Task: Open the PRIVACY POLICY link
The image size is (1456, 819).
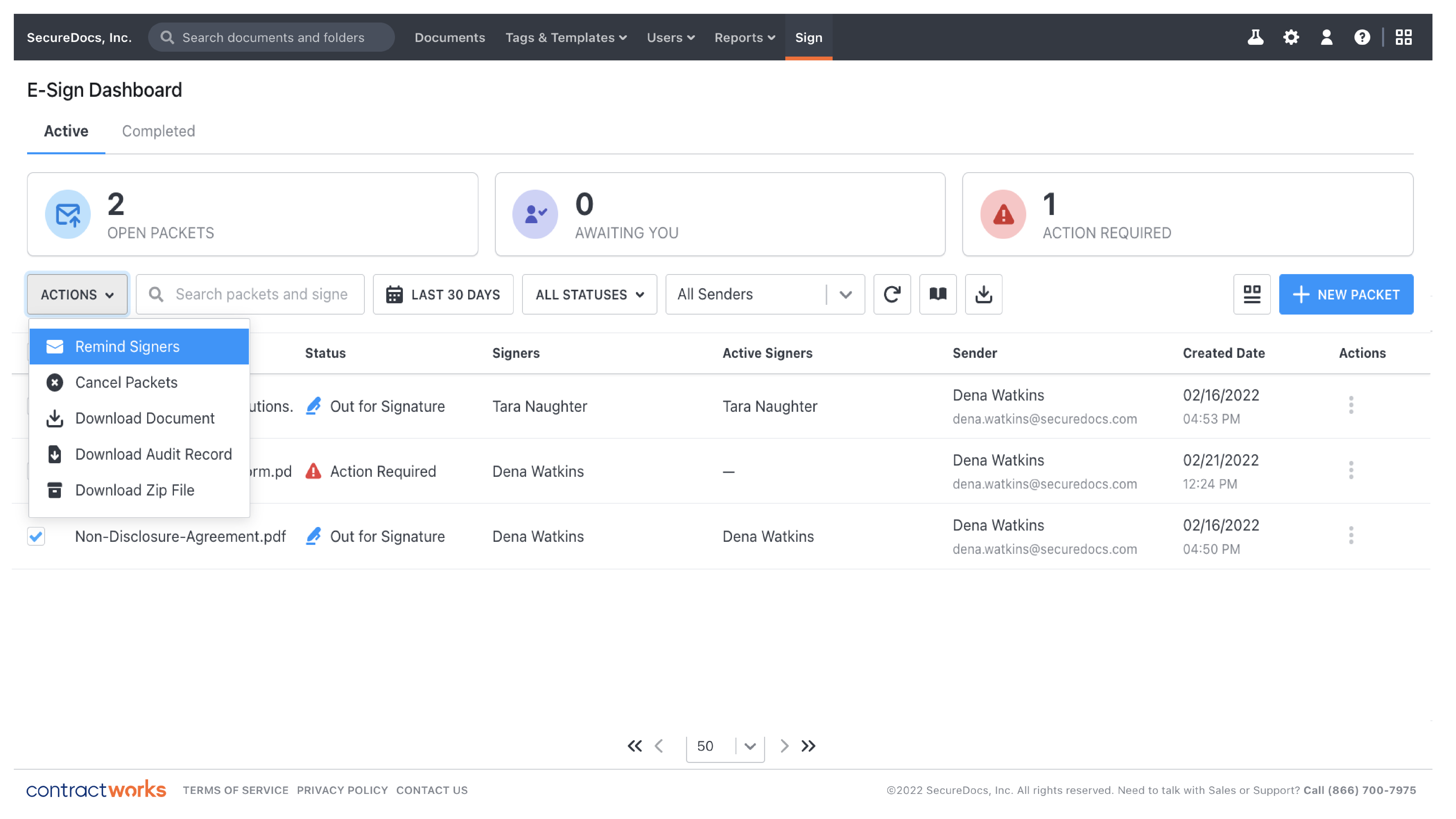Action: [x=342, y=790]
